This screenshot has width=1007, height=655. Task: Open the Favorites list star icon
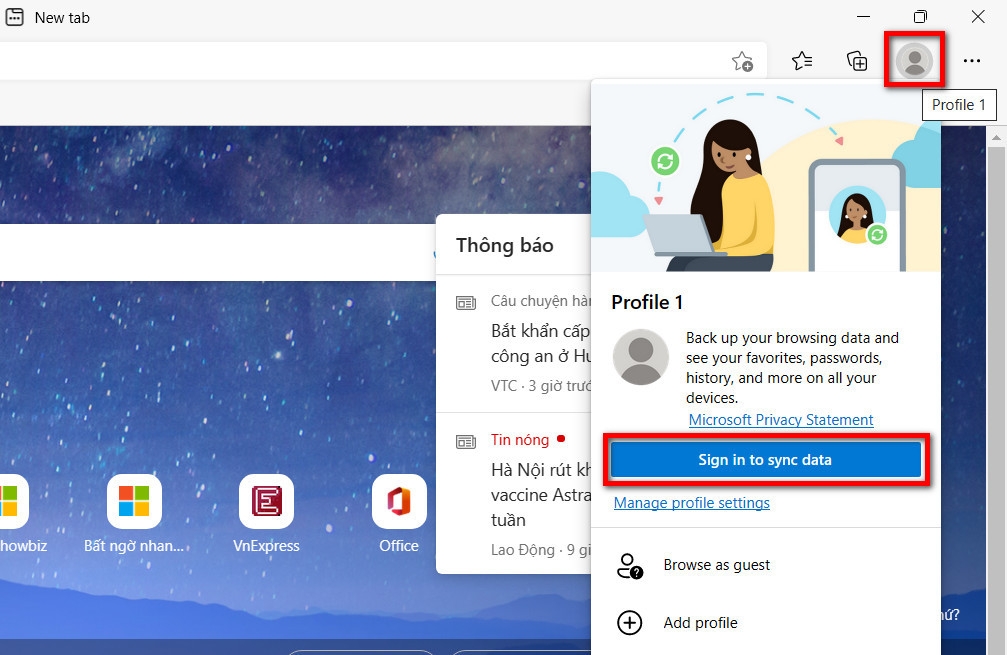[801, 61]
